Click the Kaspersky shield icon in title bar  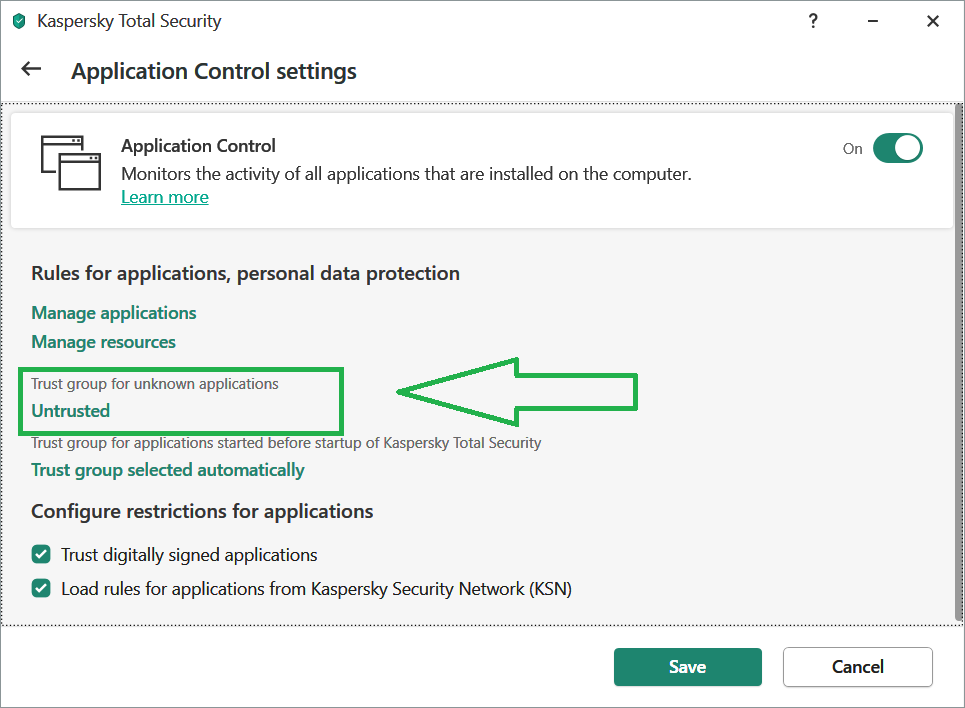[x=19, y=21]
